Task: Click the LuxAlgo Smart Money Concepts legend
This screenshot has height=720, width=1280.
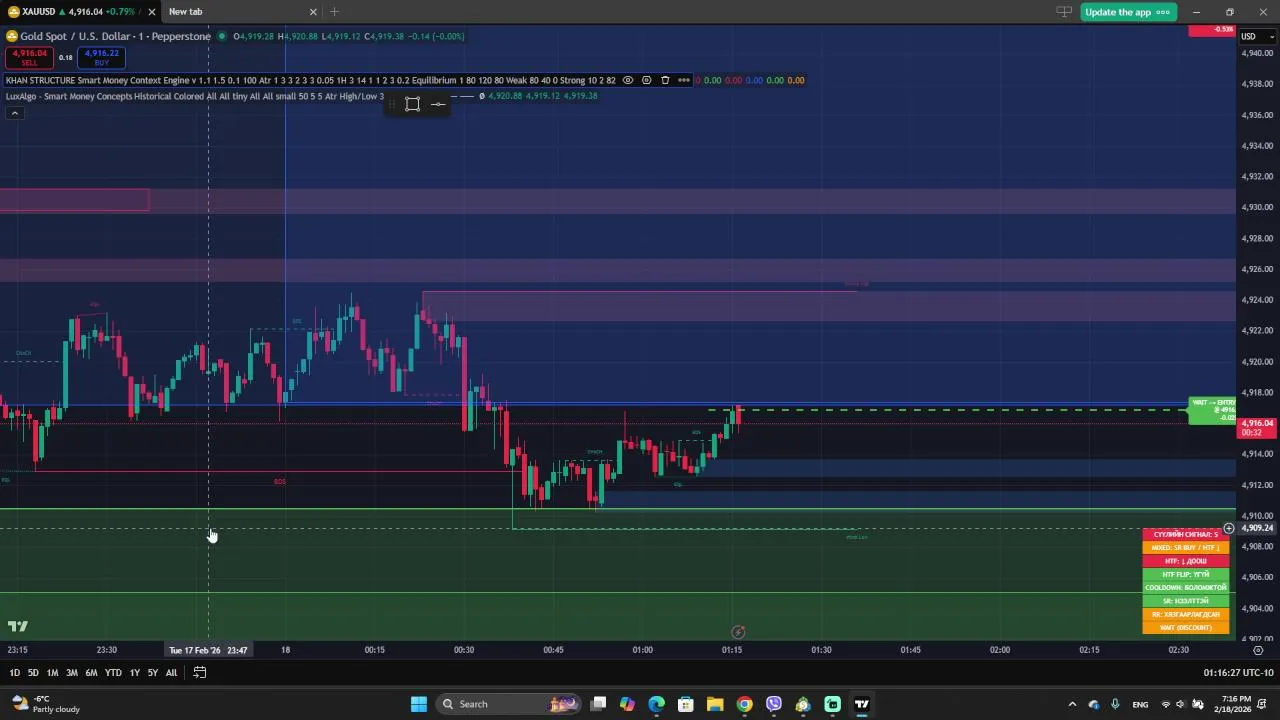Action: point(194,96)
